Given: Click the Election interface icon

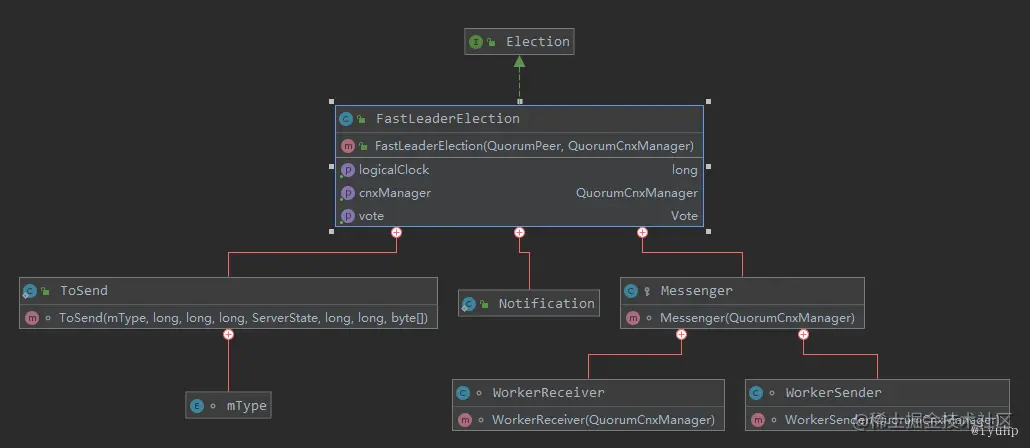Looking at the screenshot, I should coord(476,41).
